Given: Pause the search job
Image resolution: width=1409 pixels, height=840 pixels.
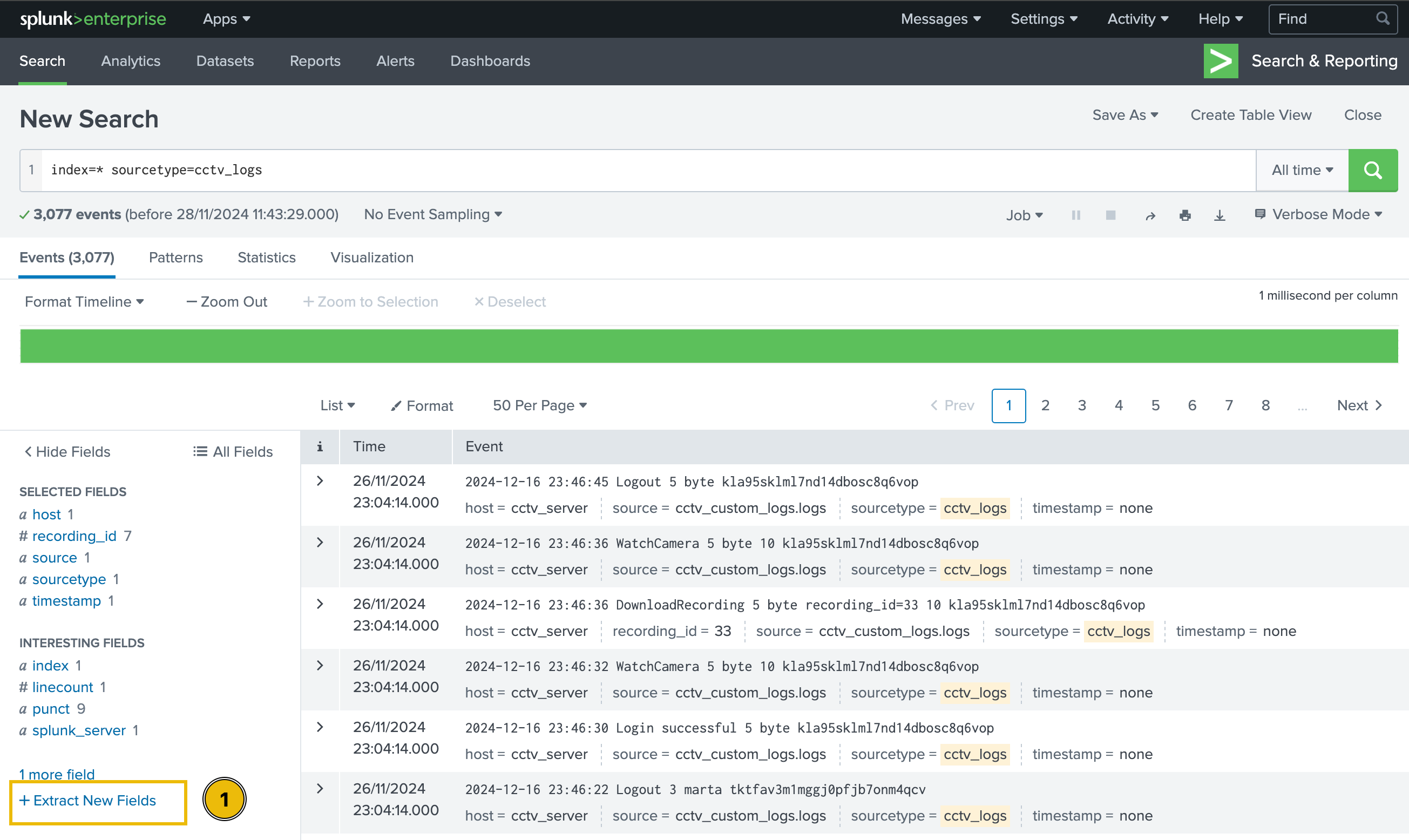Looking at the screenshot, I should point(1076,215).
